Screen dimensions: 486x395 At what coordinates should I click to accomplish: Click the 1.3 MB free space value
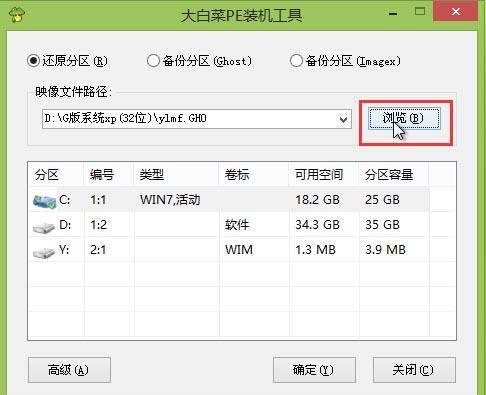(x=315, y=250)
